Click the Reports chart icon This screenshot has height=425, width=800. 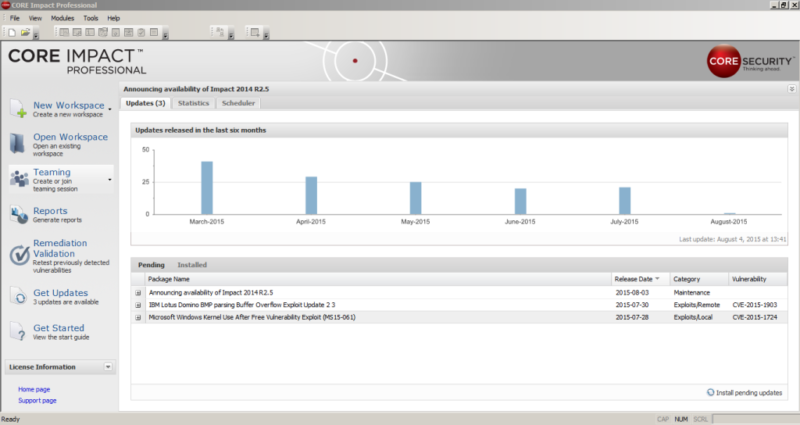click(x=19, y=215)
